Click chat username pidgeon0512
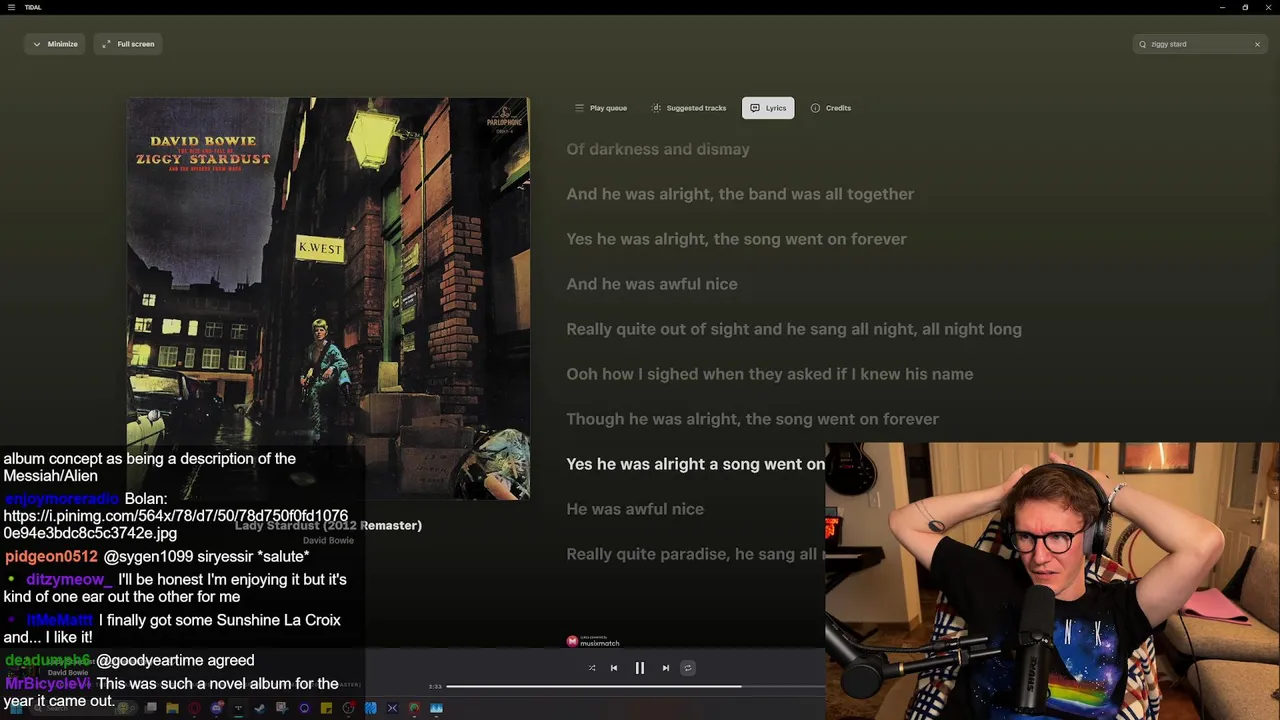 (51, 556)
